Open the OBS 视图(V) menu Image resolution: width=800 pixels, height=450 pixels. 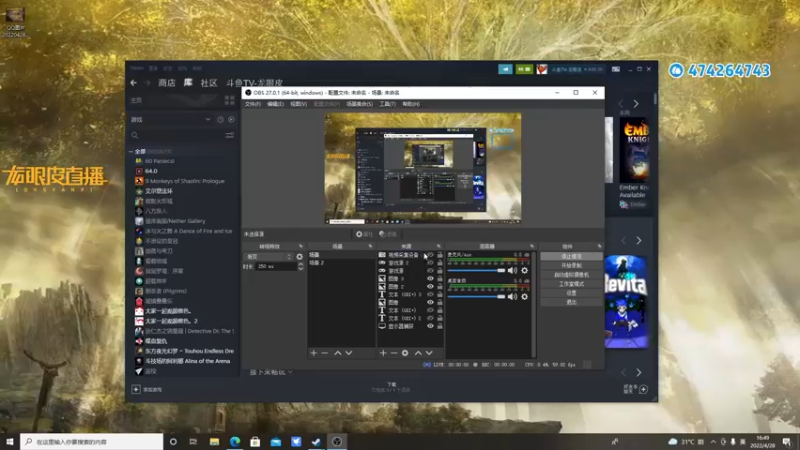point(298,104)
